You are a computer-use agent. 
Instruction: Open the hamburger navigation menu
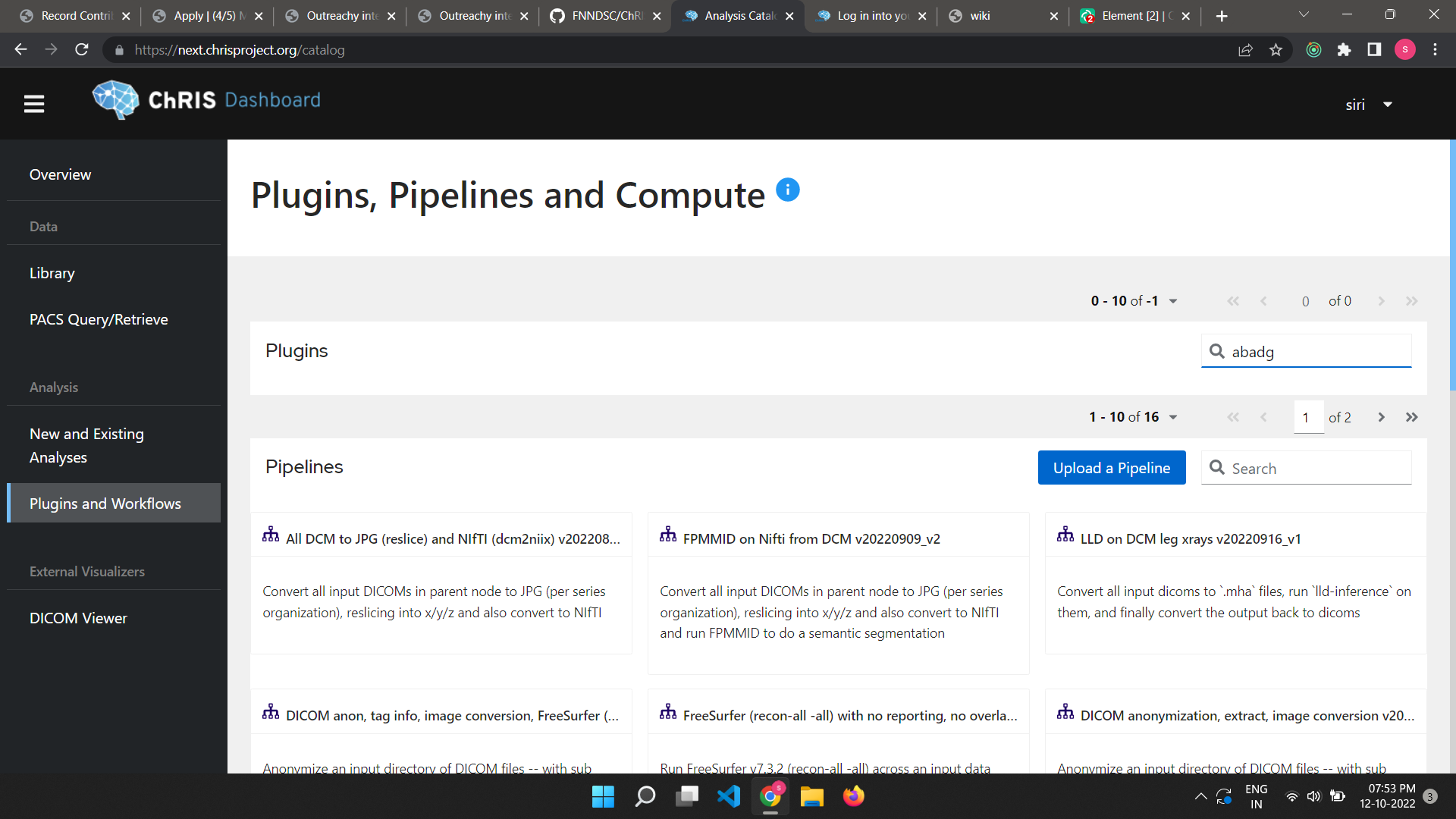[x=34, y=103]
